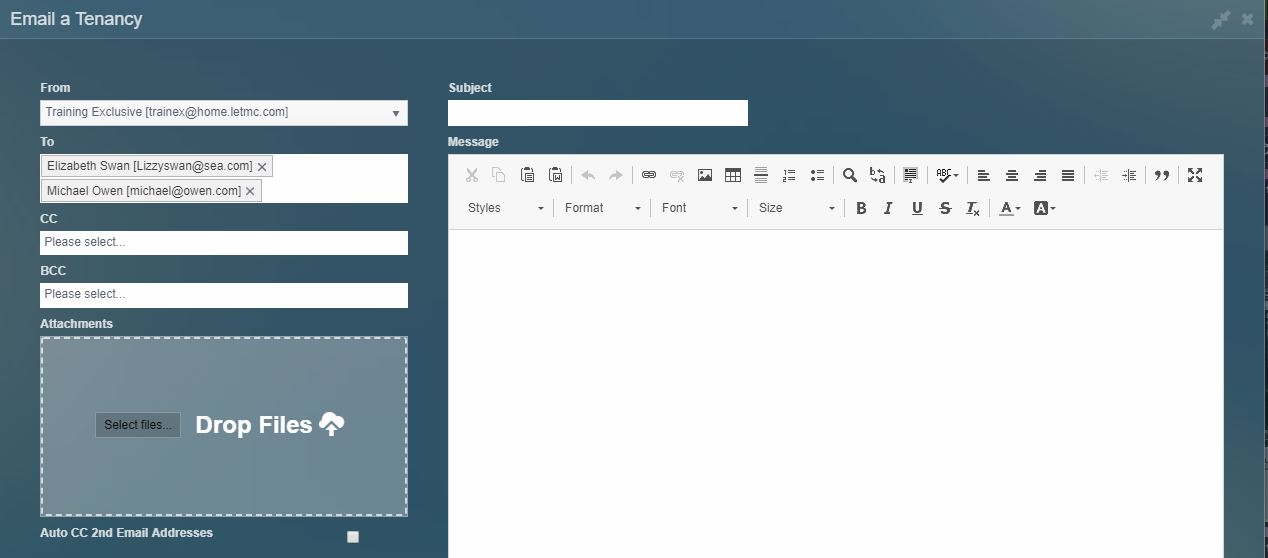Insert an image into the message
This screenshot has height=558, width=1268.
pyautogui.click(x=705, y=175)
